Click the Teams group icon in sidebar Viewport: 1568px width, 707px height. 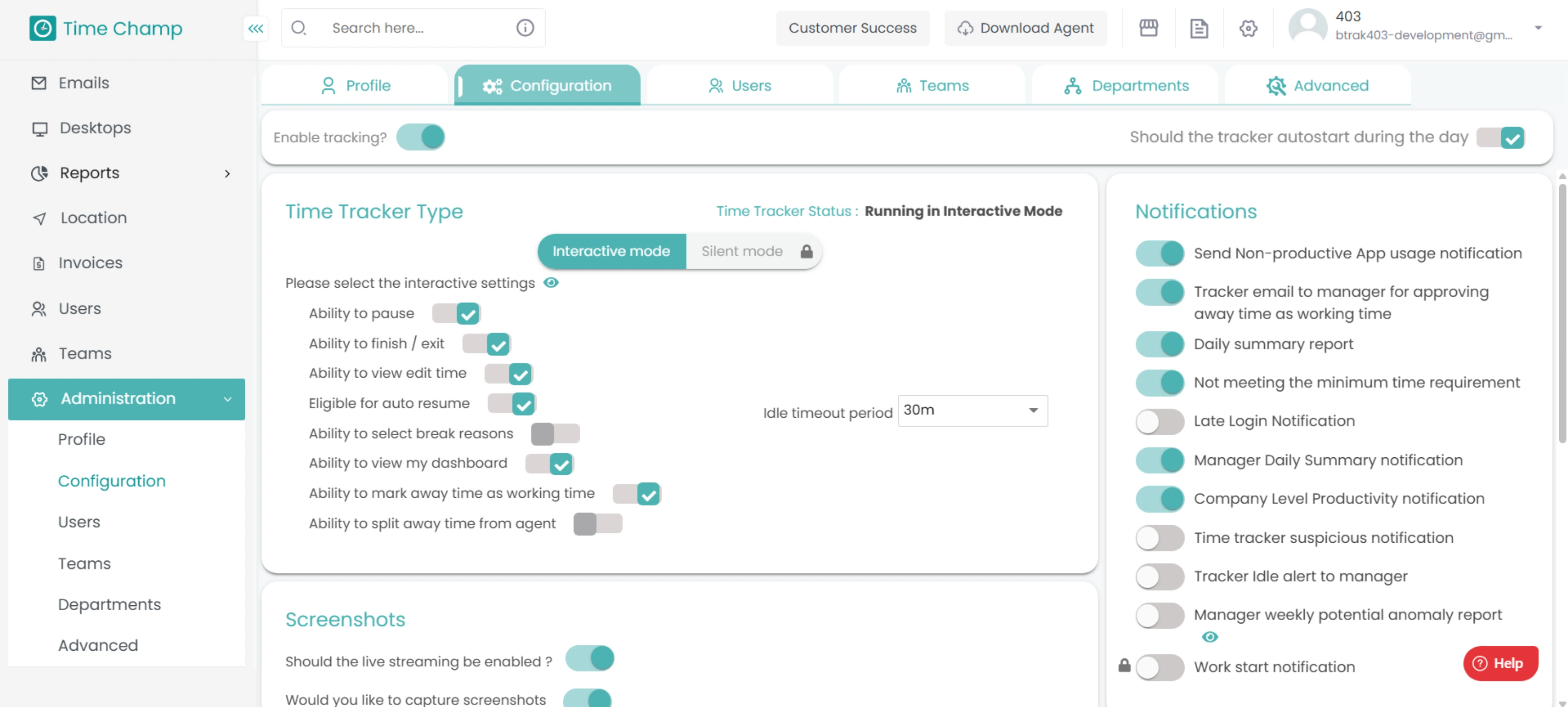point(39,354)
